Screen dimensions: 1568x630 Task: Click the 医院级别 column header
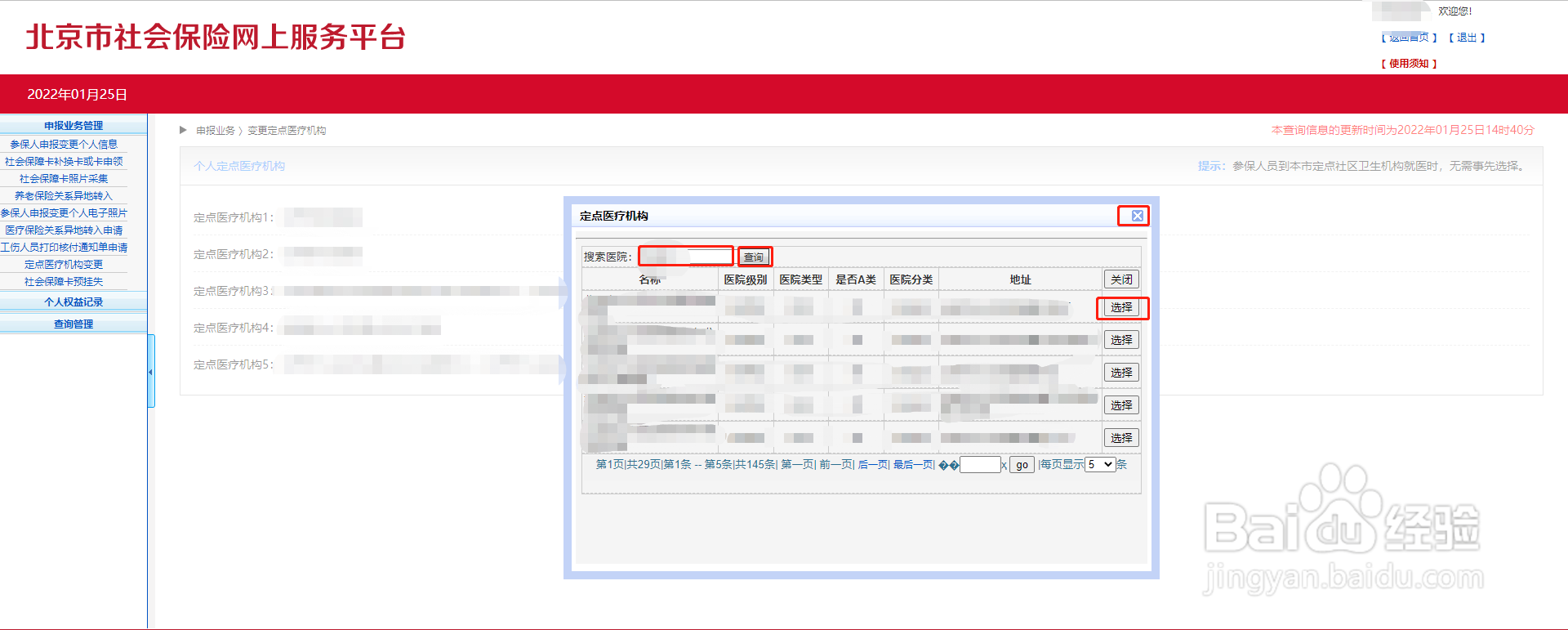(x=745, y=279)
